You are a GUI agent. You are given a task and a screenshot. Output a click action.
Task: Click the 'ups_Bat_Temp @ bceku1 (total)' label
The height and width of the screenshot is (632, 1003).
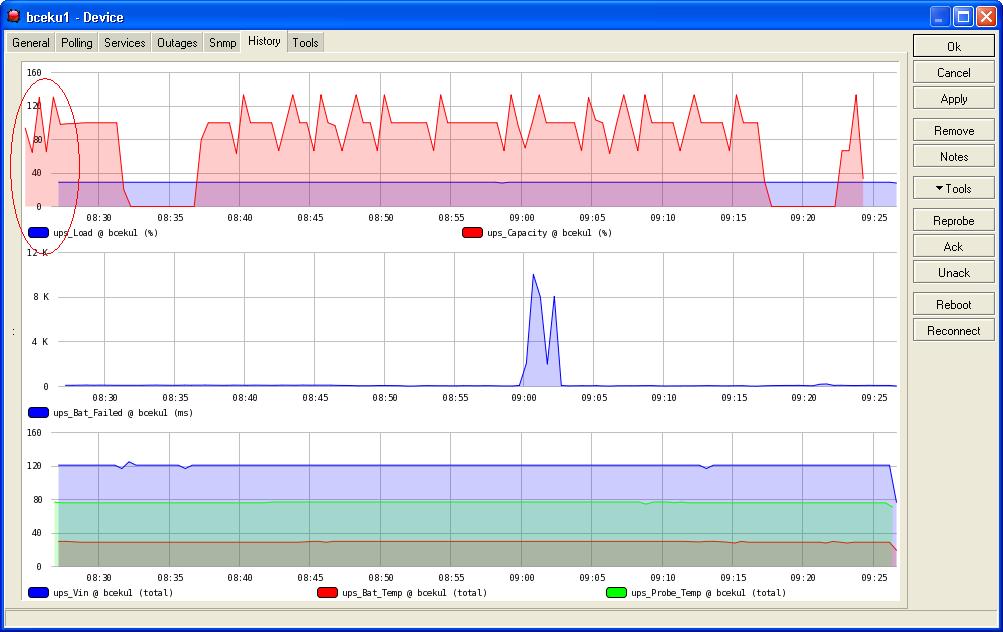[x=415, y=593]
